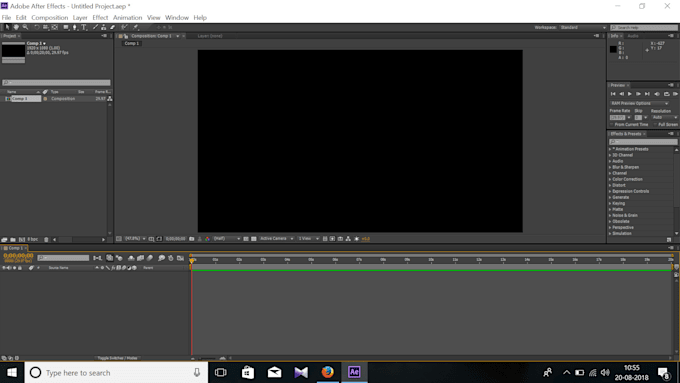Click Play button in Preview panel
Viewport: 680px width, 383px height.
click(630, 94)
